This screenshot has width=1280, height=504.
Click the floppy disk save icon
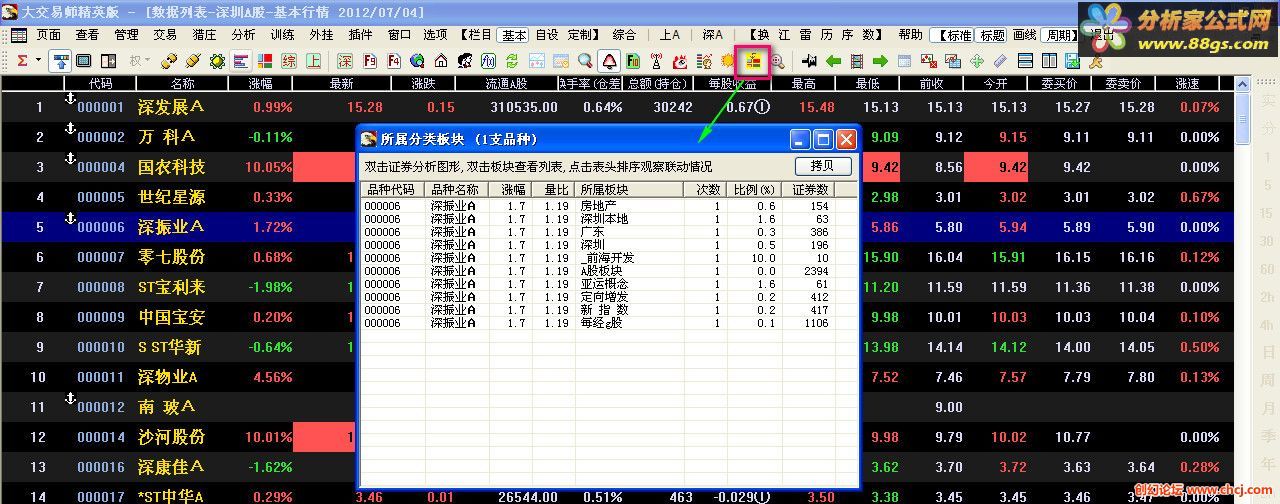pyautogui.click(x=1072, y=61)
